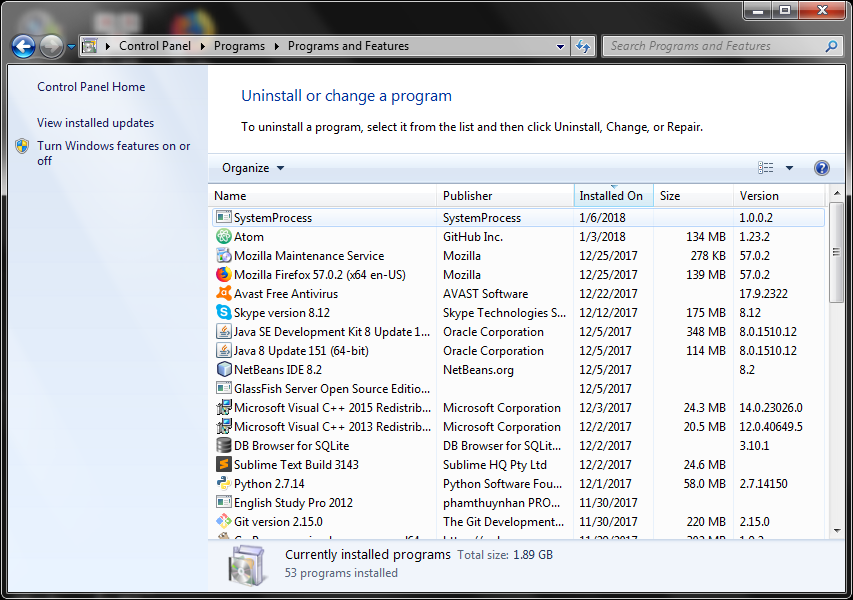Click the Sublime Text icon

[224, 465]
